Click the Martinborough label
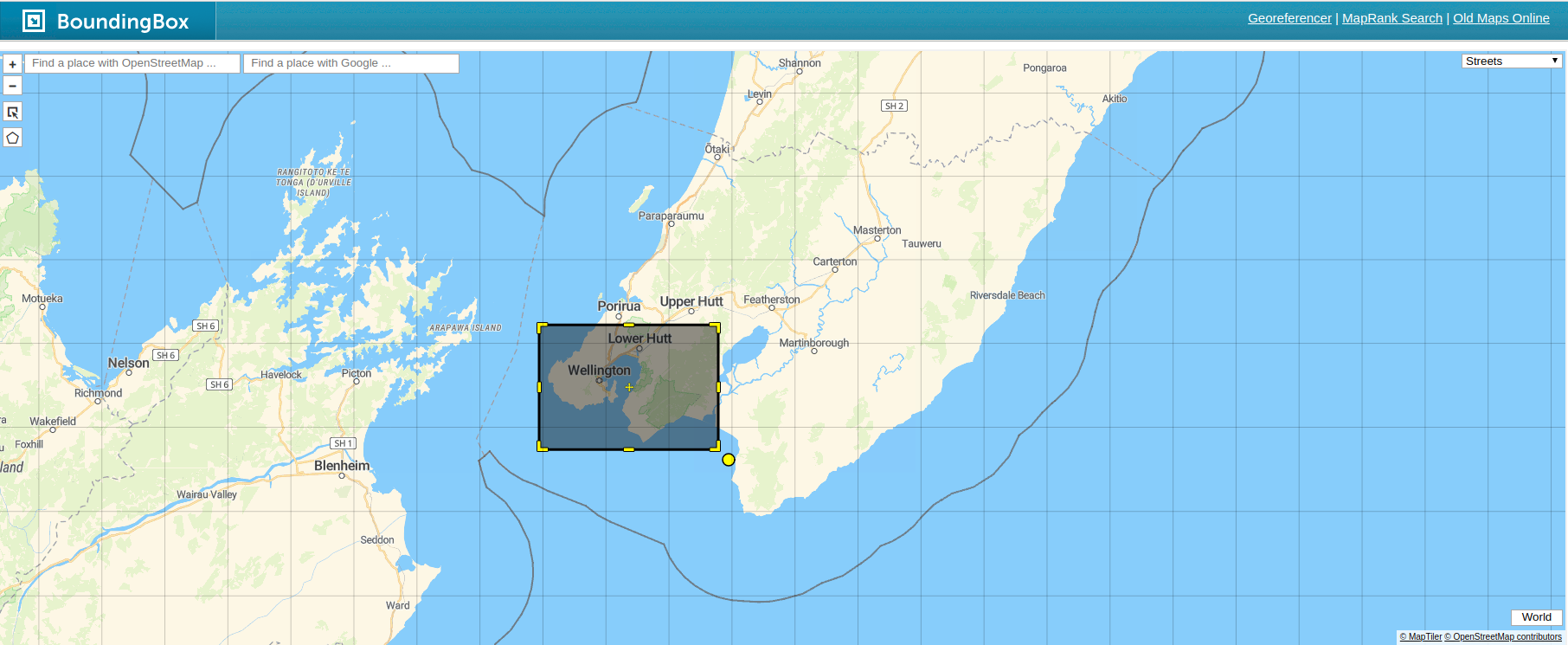Viewport: 1568px width, 645px height. pos(813,343)
